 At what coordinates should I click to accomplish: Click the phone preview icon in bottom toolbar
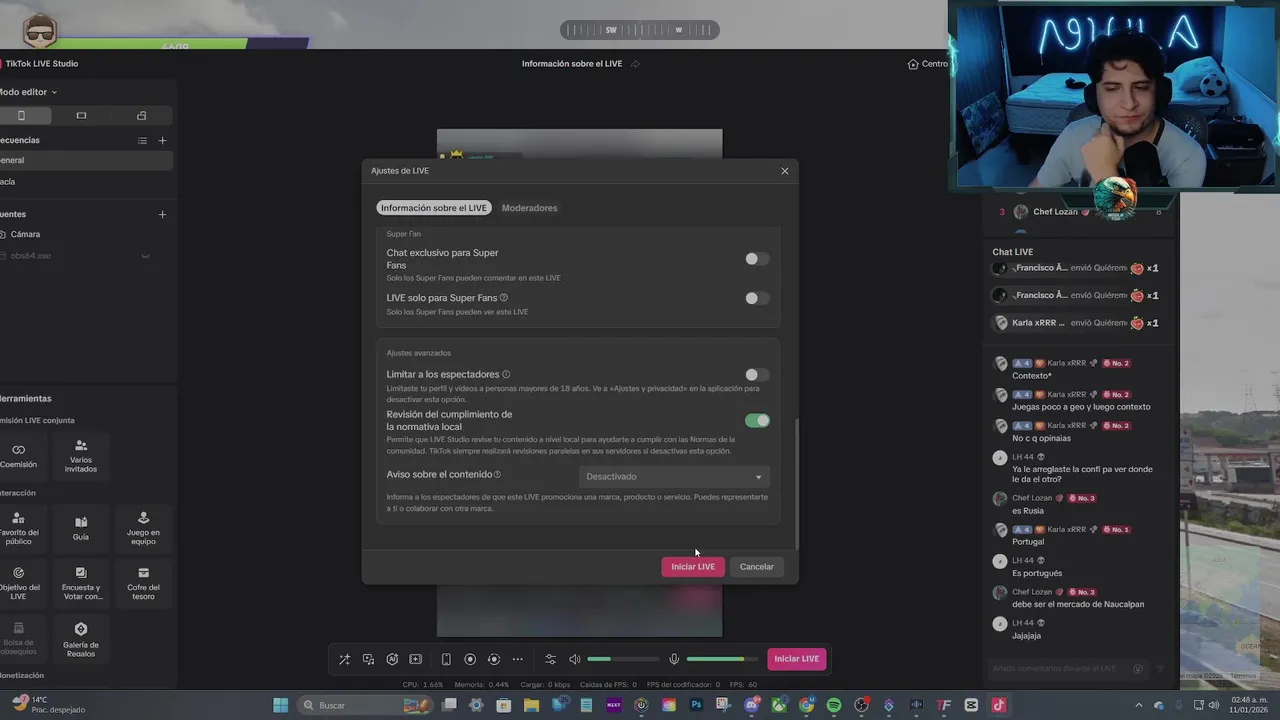[446, 659]
